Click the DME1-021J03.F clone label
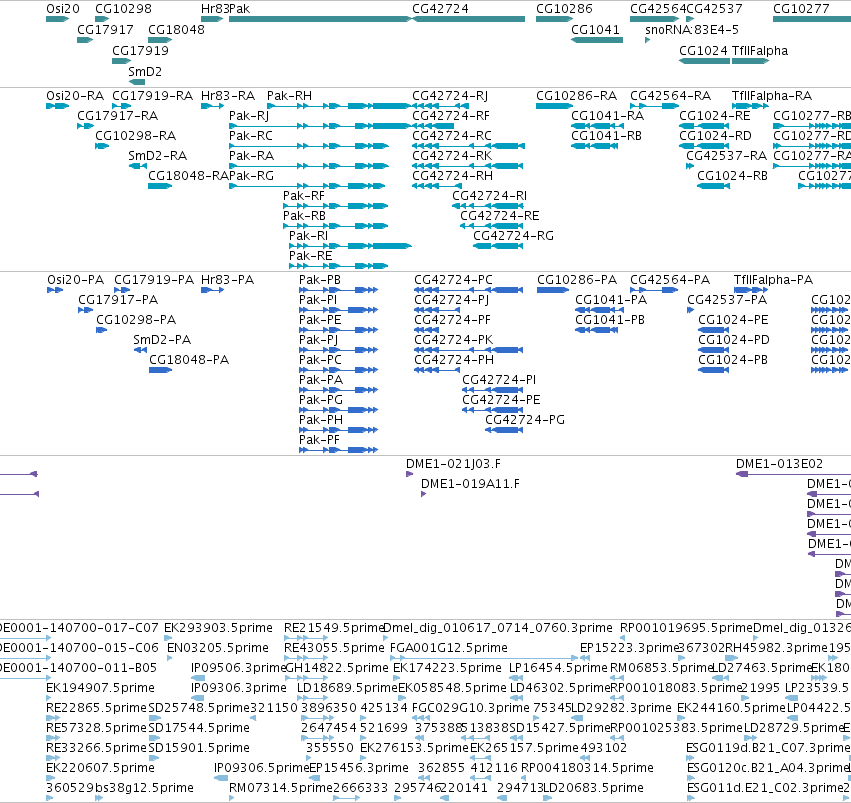This screenshot has height=803, width=851. pyautogui.click(x=453, y=464)
